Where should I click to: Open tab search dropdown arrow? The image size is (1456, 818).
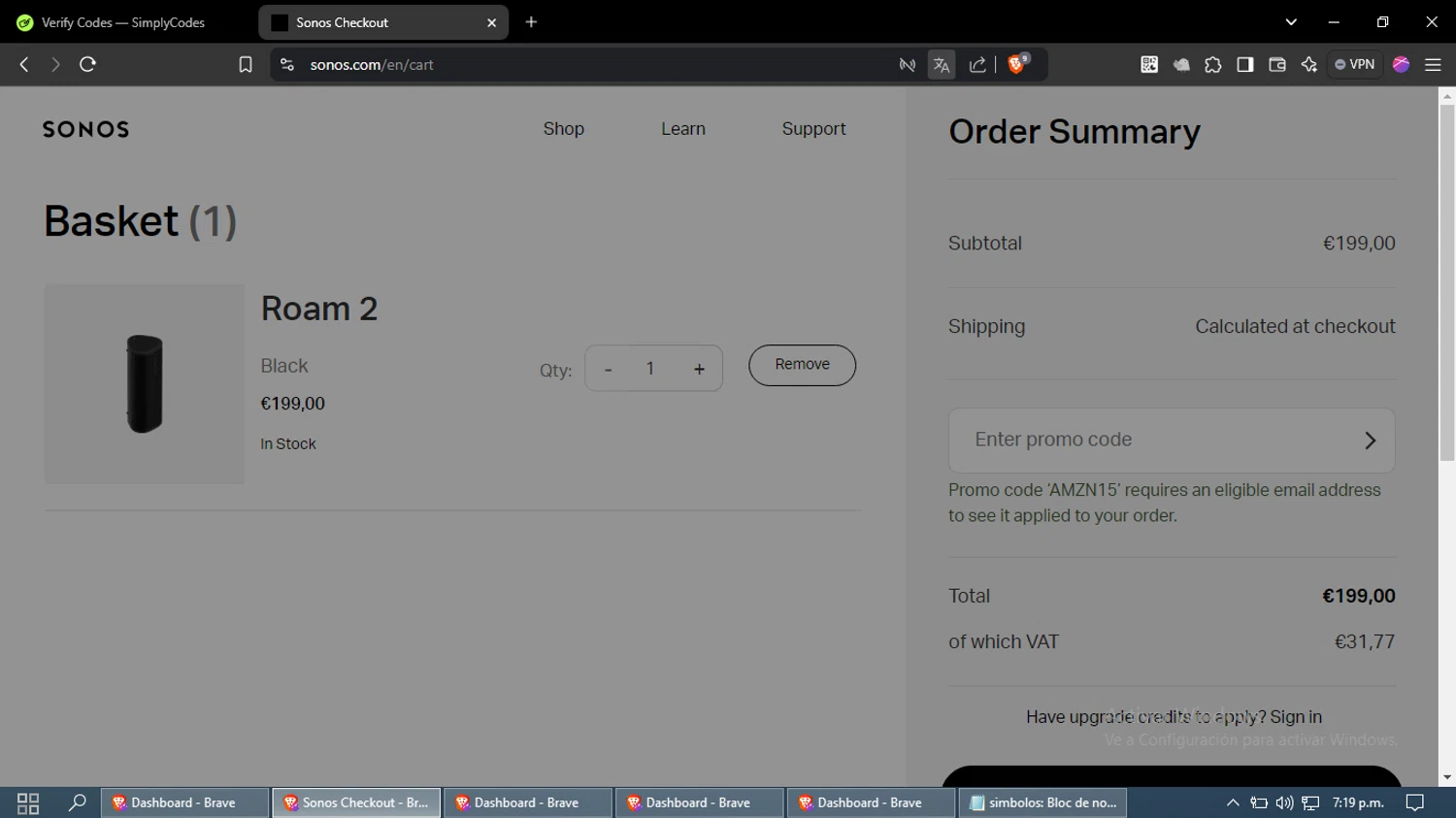click(1291, 21)
